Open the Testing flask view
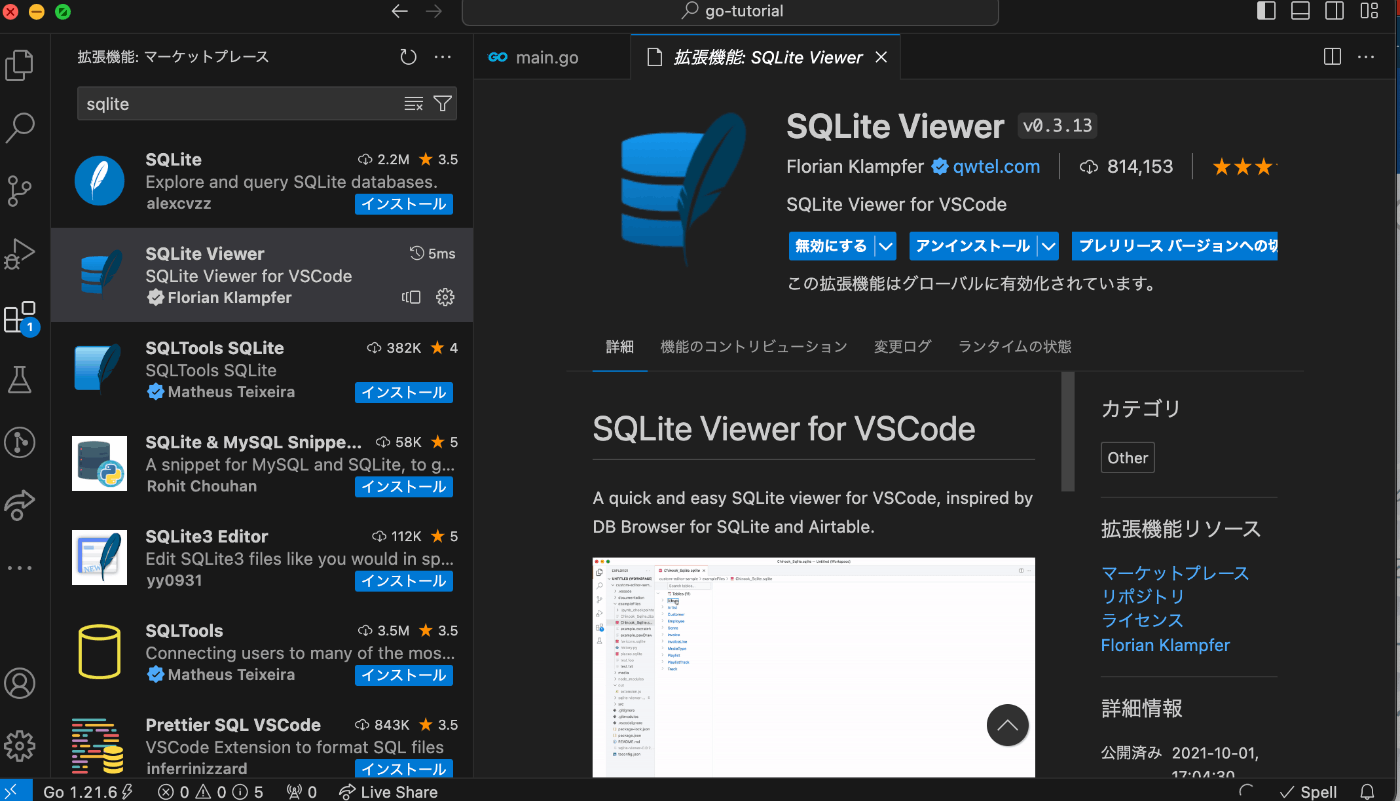The image size is (1400, 801). click(x=20, y=379)
